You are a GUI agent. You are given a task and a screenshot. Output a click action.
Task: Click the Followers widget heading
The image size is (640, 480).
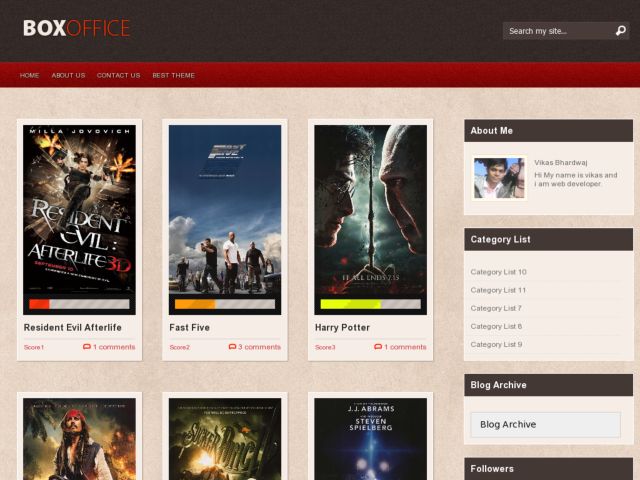tap(492, 469)
